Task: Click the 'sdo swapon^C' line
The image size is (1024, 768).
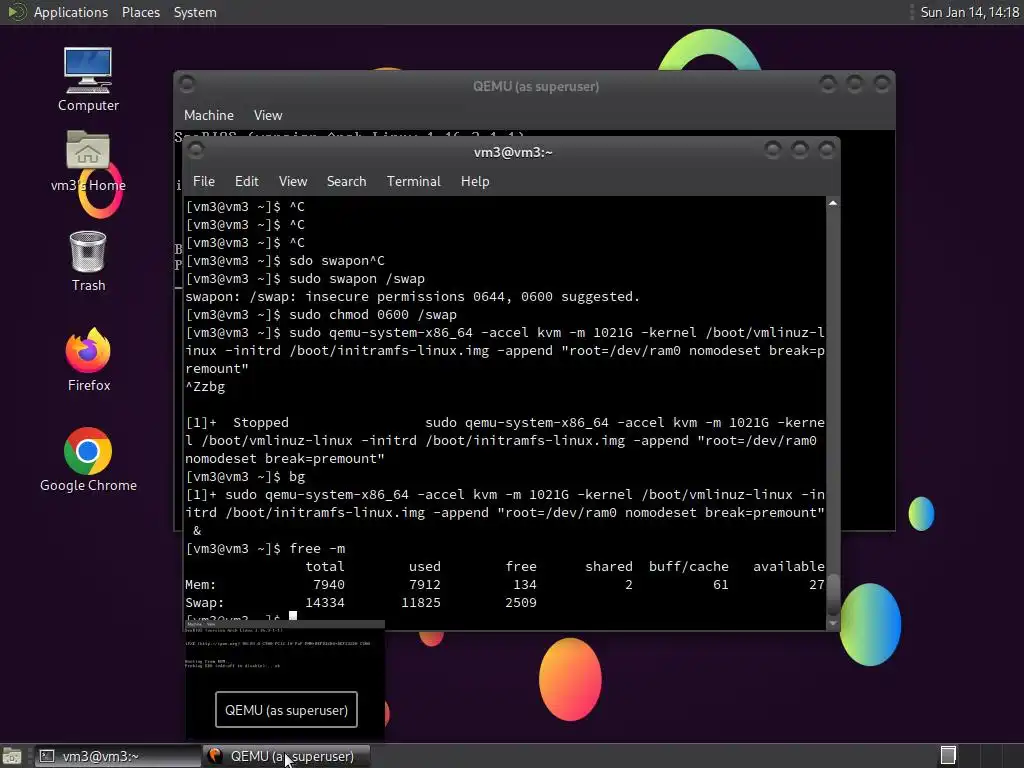Action: (285, 261)
